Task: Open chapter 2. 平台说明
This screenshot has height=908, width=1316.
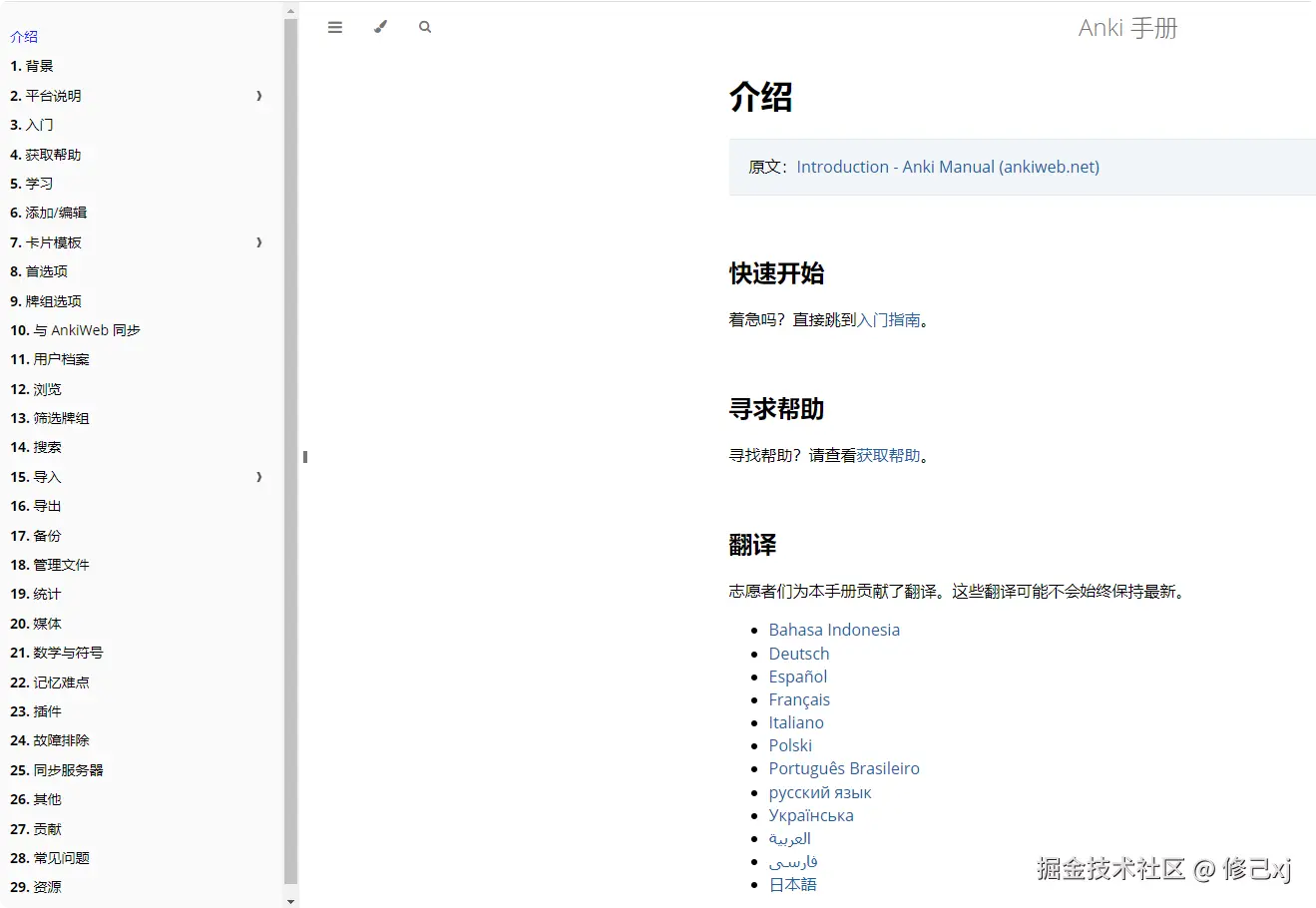Action: click(x=46, y=96)
